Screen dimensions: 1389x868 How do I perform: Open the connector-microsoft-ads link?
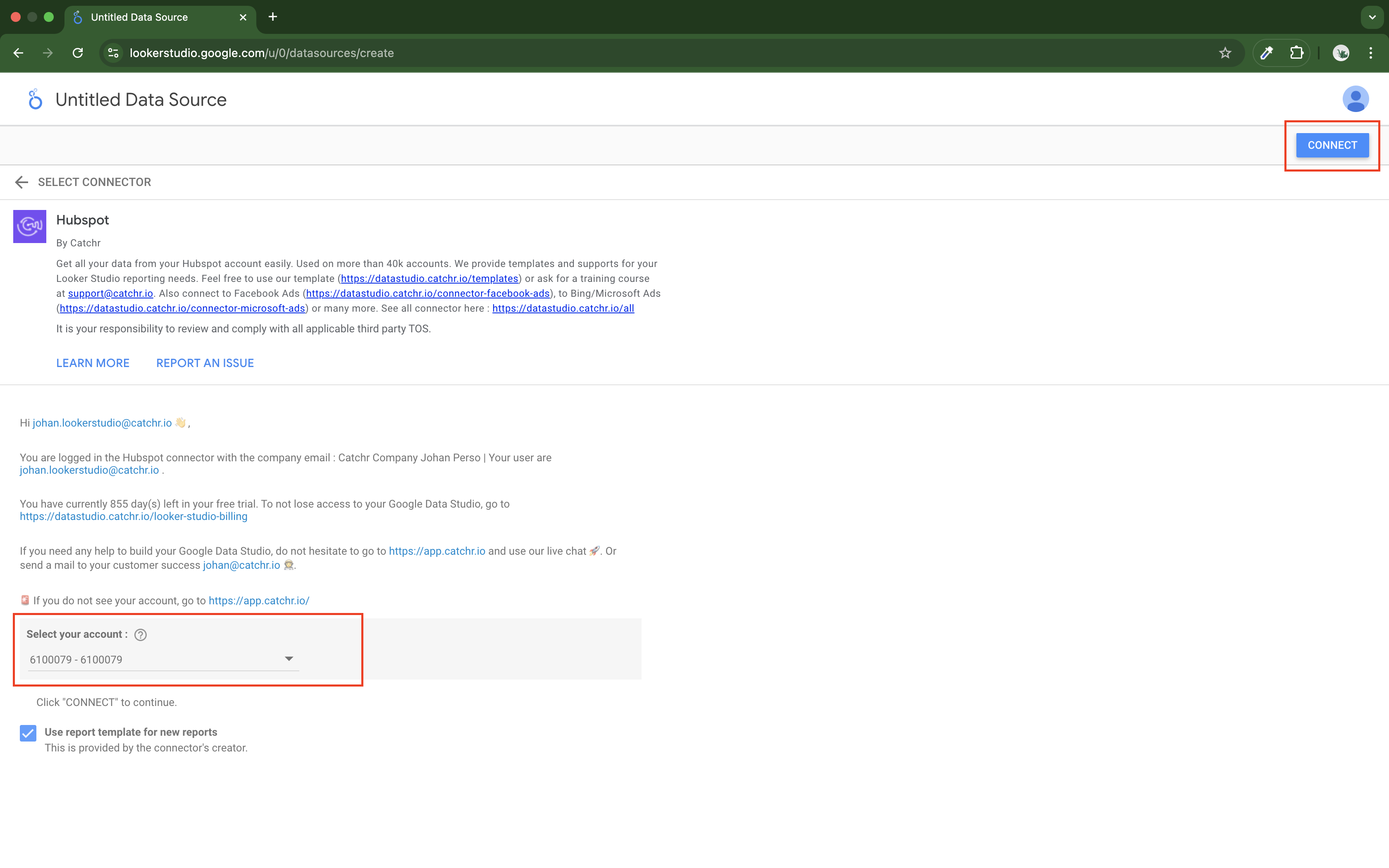coord(183,308)
